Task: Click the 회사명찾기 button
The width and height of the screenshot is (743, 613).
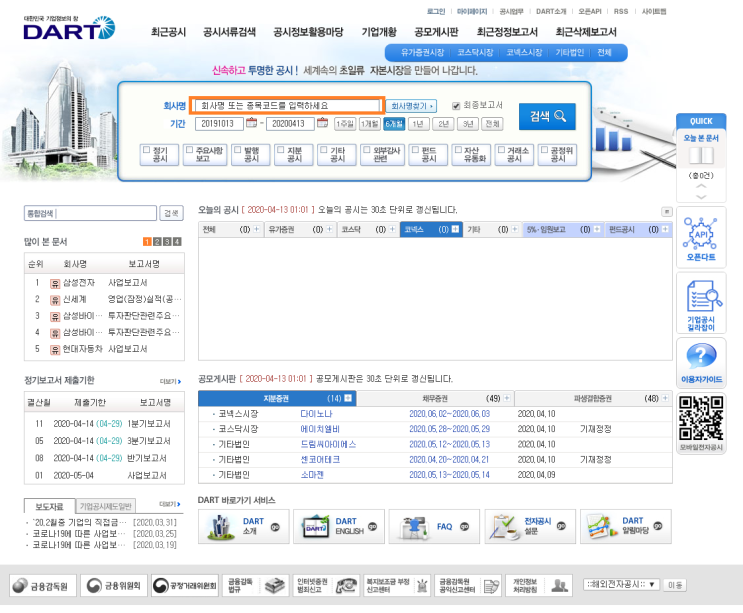Action: 411,106
